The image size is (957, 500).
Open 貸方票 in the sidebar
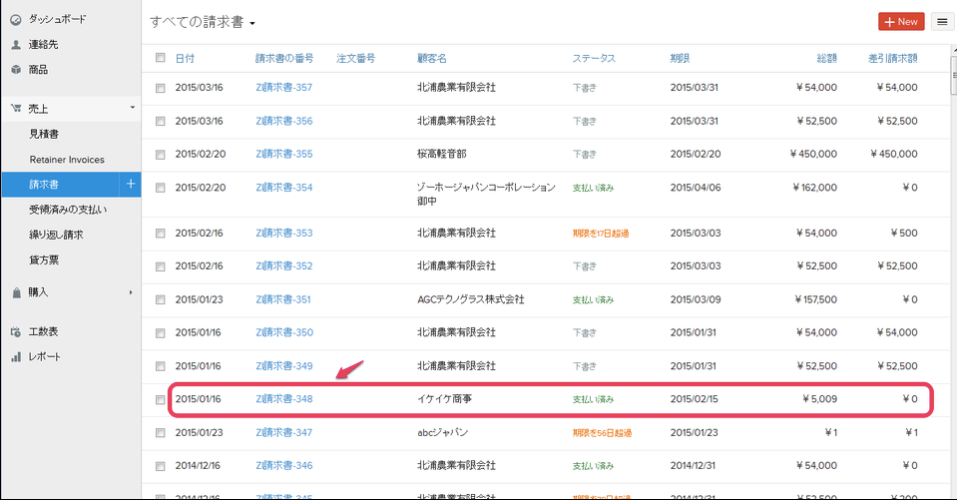pyautogui.click(x=44, y=260)
